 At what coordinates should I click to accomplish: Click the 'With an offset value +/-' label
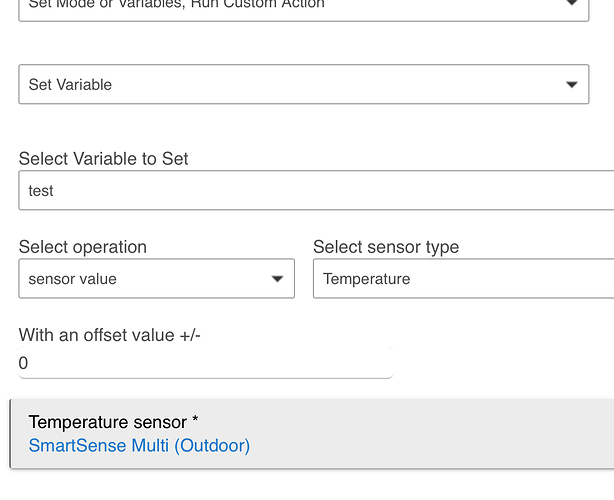[110, 336]
